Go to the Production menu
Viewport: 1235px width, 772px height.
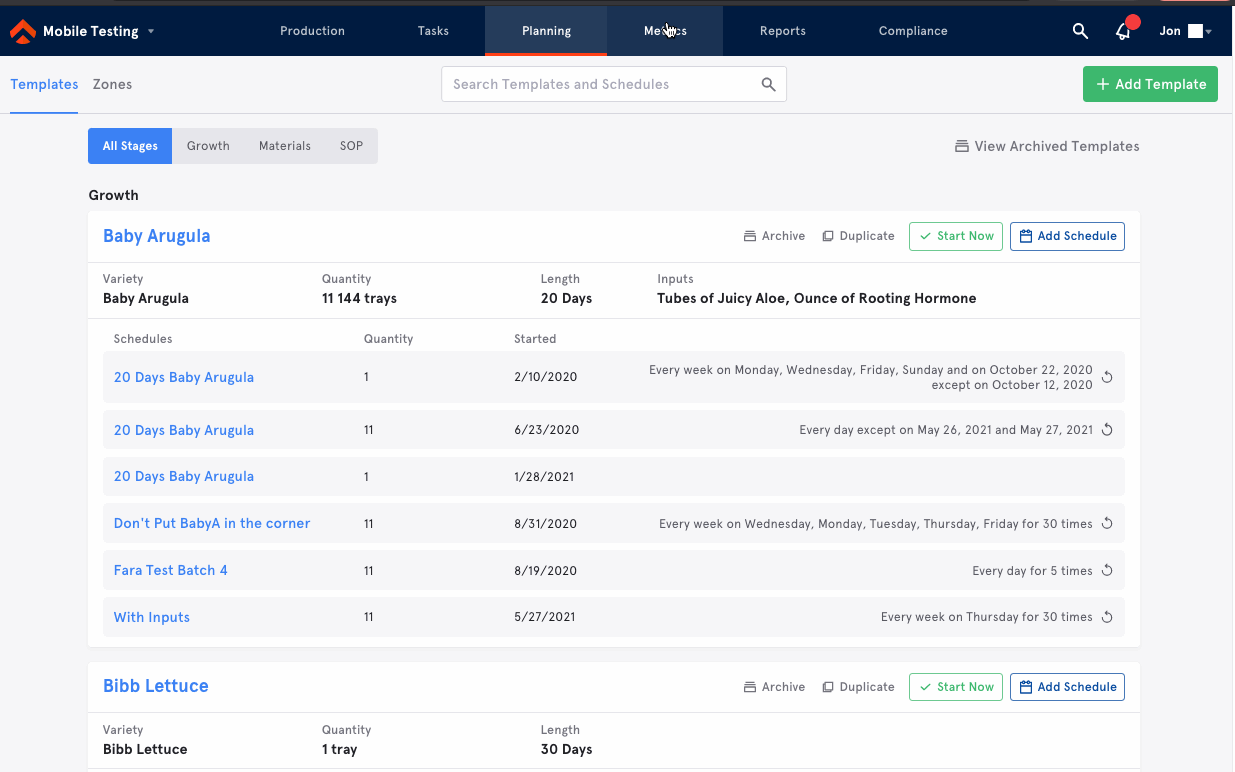pyautogui.click(x=312, y=31)
